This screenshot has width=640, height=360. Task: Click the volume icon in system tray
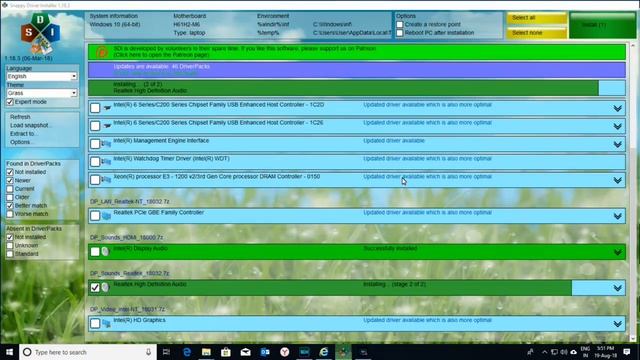coord(564,352)
